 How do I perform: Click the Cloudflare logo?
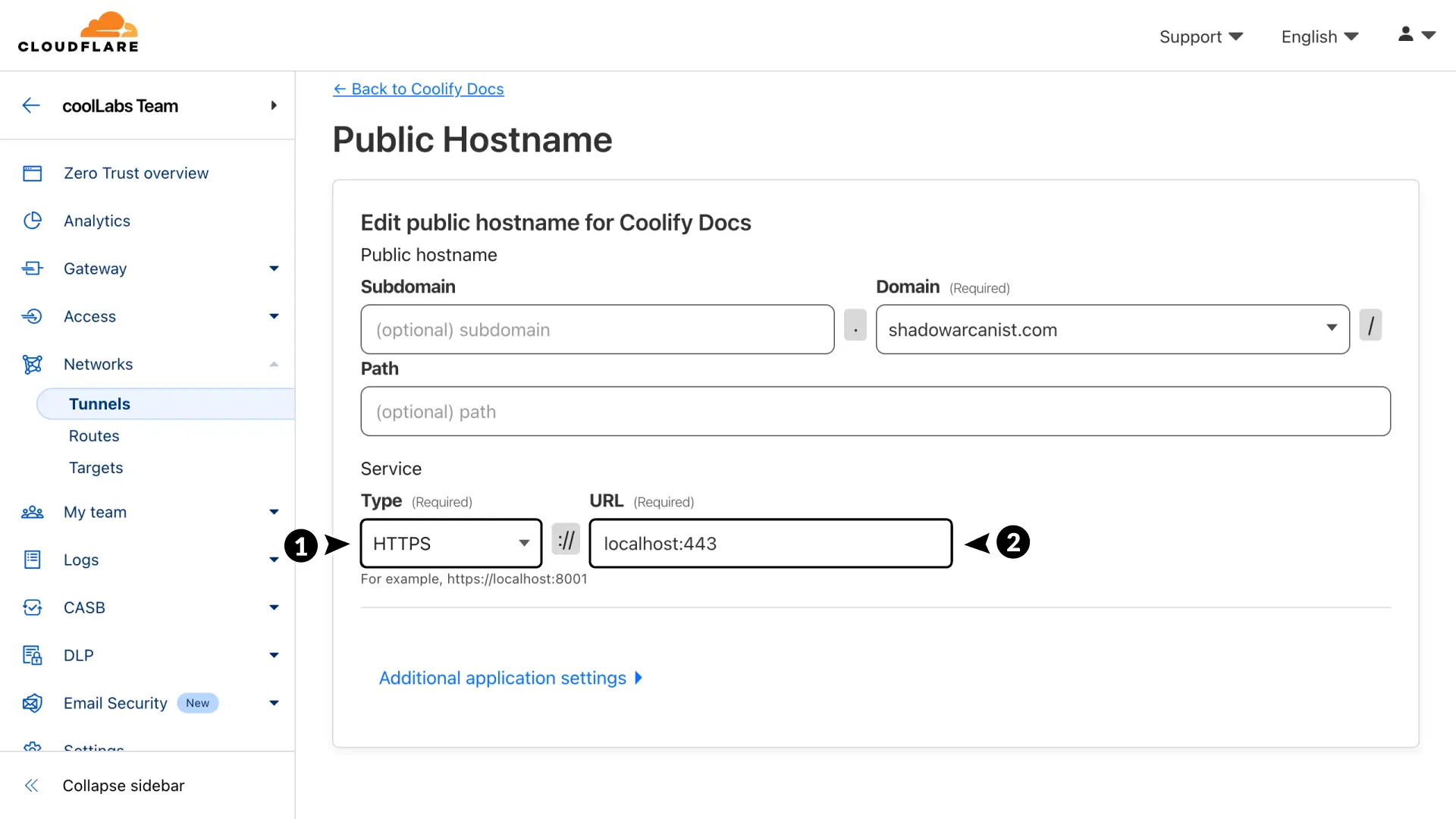pos(78,33)
